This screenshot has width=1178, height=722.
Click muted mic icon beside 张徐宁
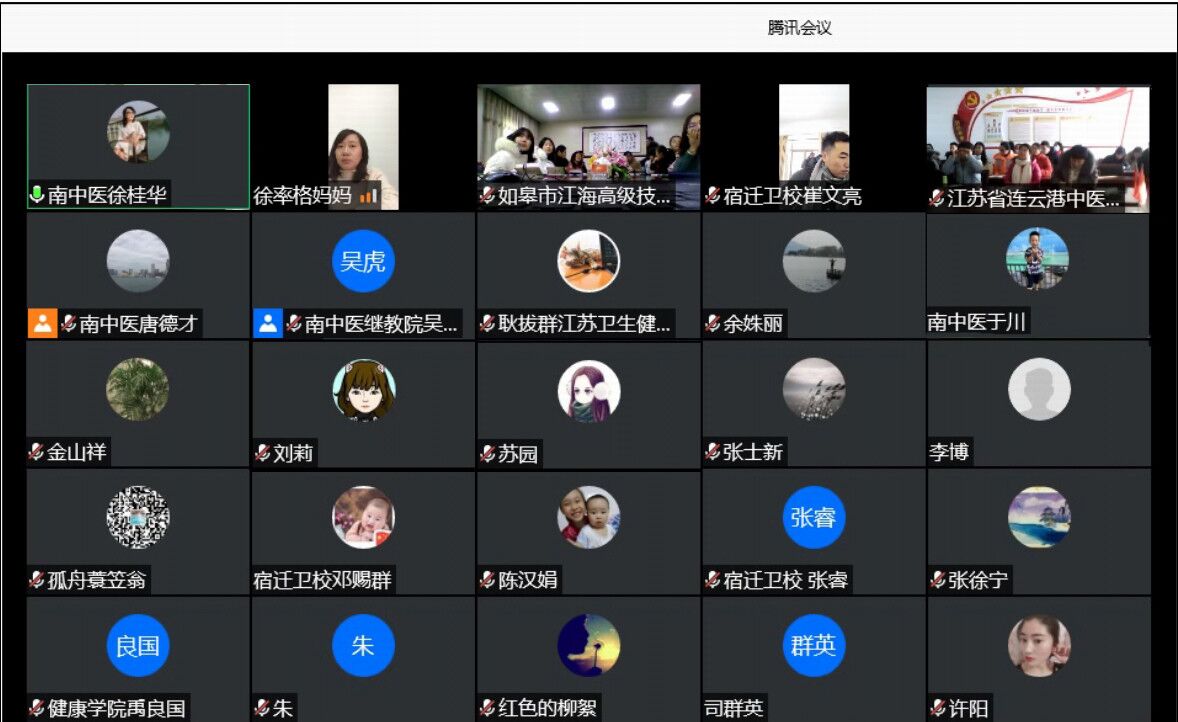[938, 580]
